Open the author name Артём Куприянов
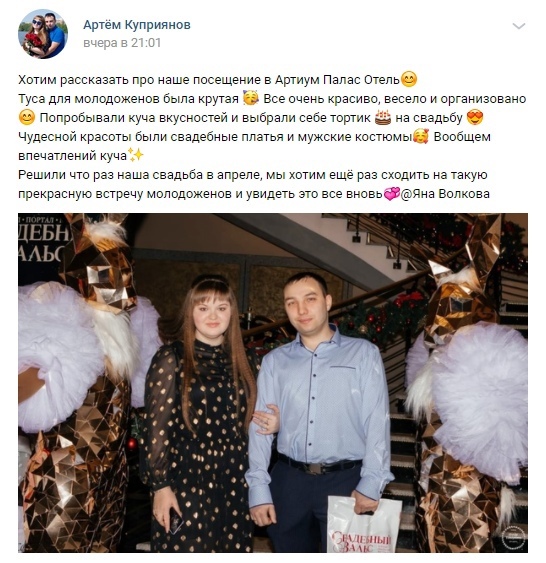 (x=137, y=25)
